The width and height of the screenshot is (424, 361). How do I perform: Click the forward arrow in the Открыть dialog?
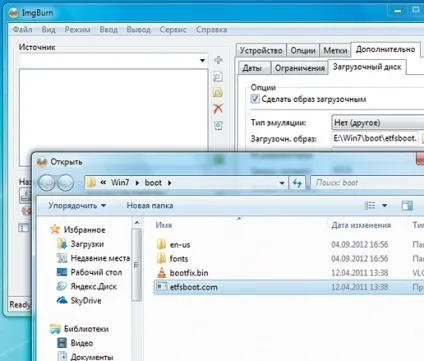66,183
